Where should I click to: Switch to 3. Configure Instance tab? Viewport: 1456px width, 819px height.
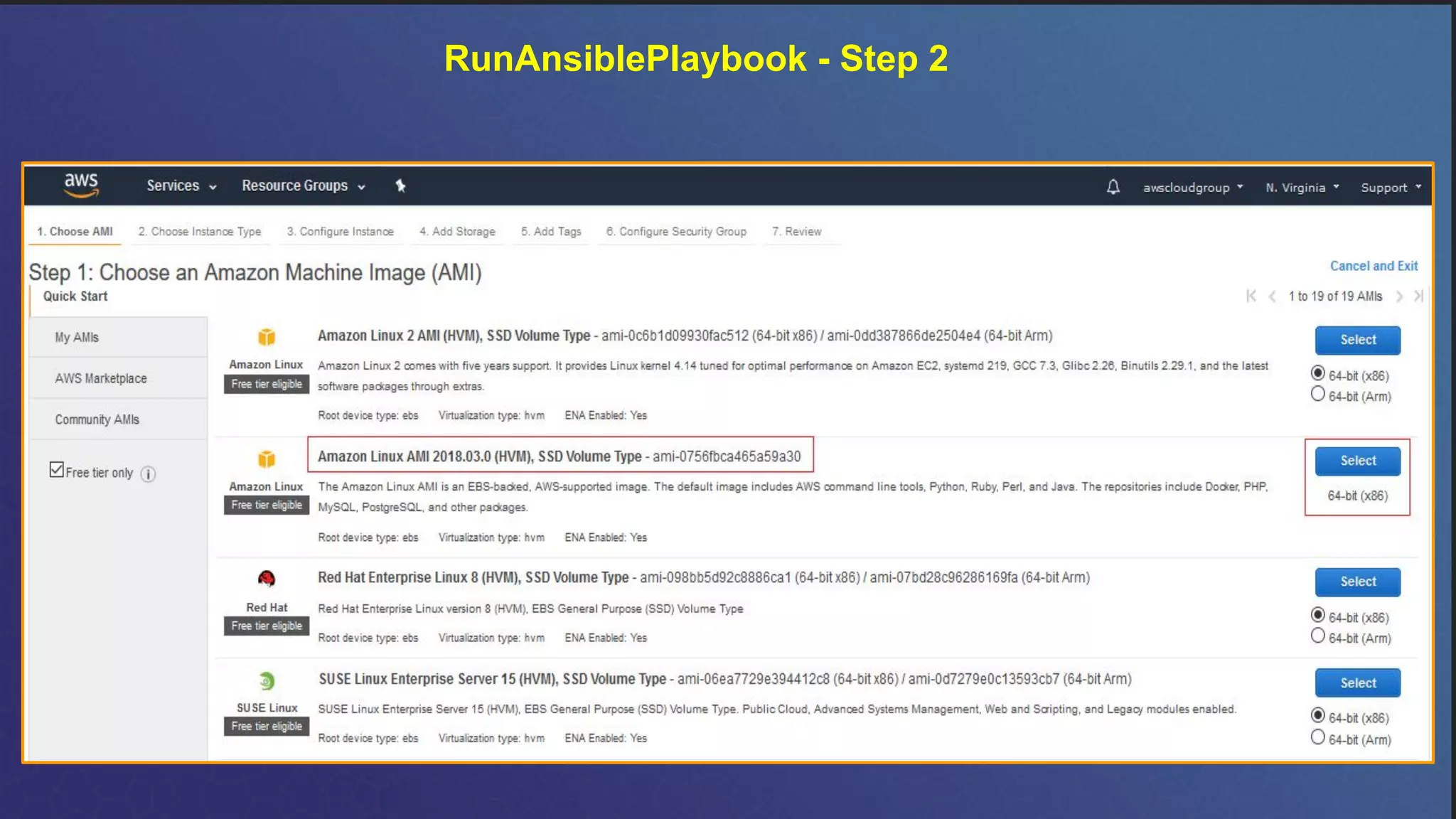click(340, 232)
